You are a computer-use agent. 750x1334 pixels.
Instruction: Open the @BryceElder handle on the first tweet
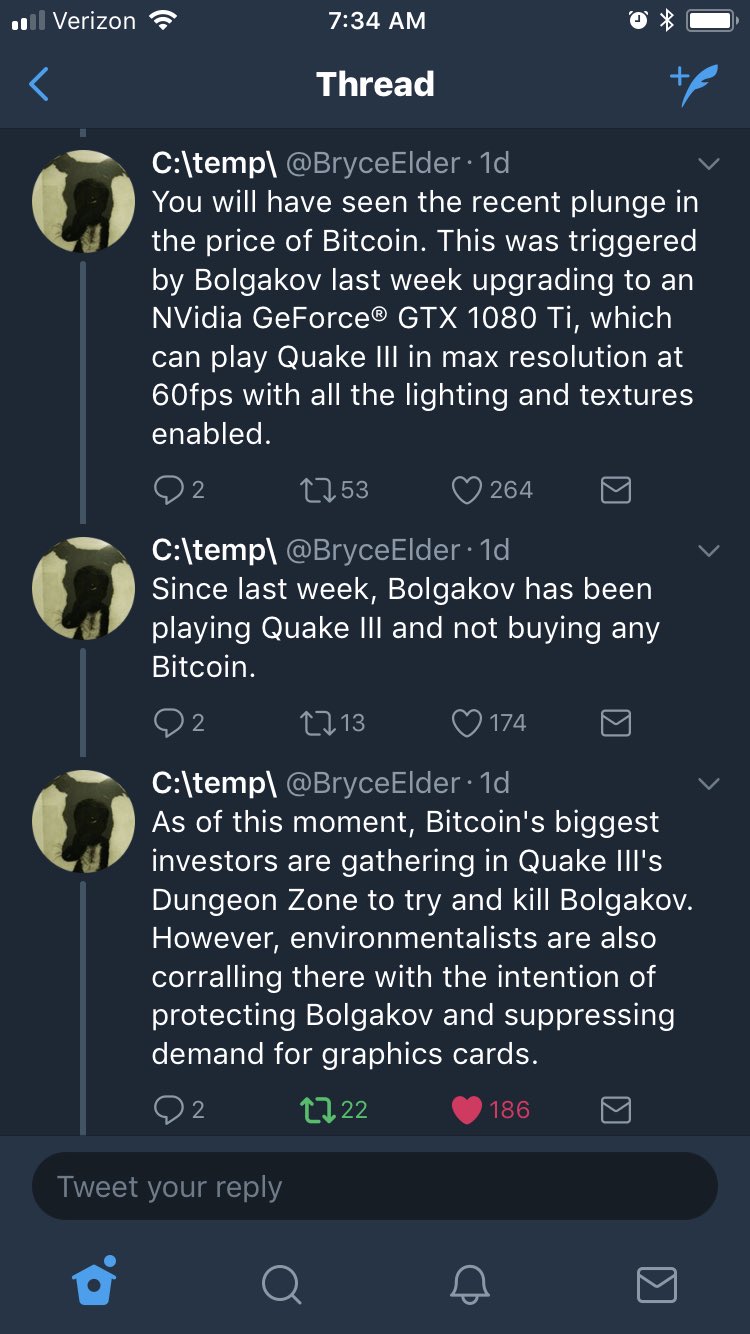pyautogui.click(x=374, y=163)
